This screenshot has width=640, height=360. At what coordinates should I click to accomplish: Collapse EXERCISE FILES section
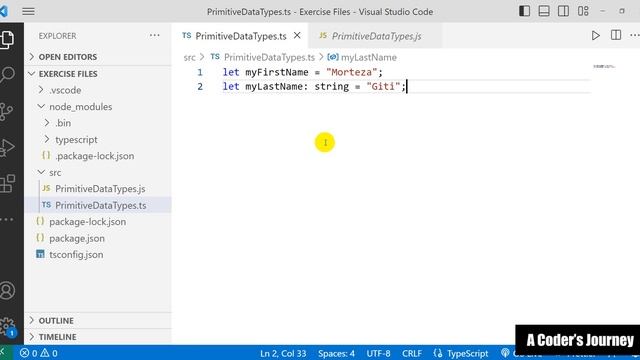(x=98, y=74)
